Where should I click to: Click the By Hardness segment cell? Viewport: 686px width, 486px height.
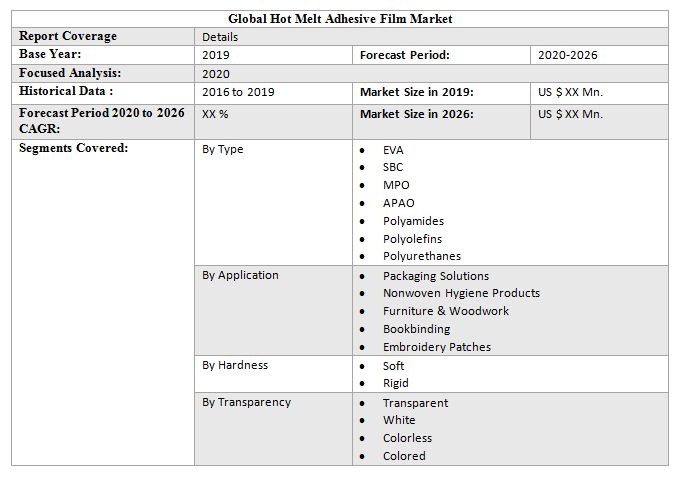(235, 365)
